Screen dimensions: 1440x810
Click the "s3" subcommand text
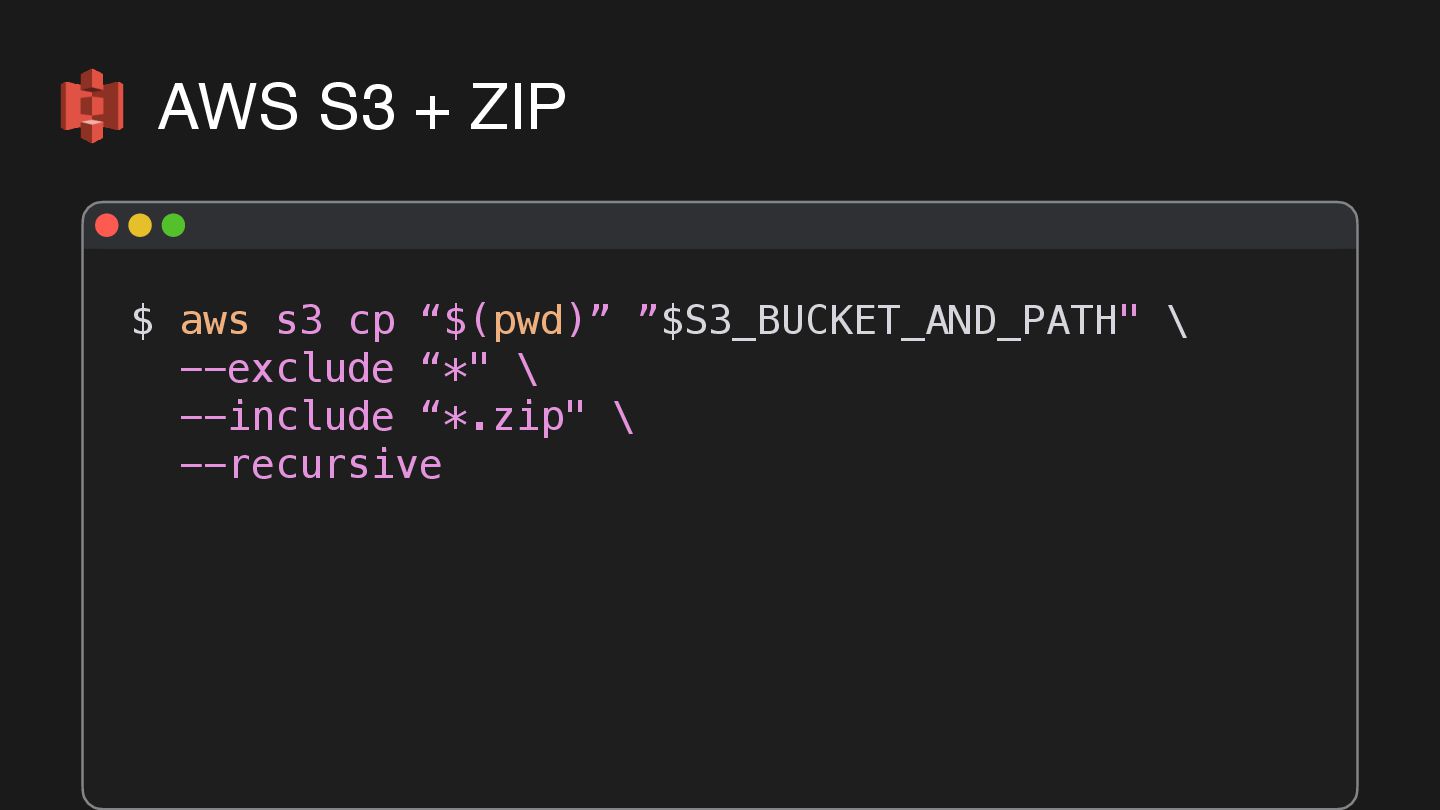[x=299, y=321]
